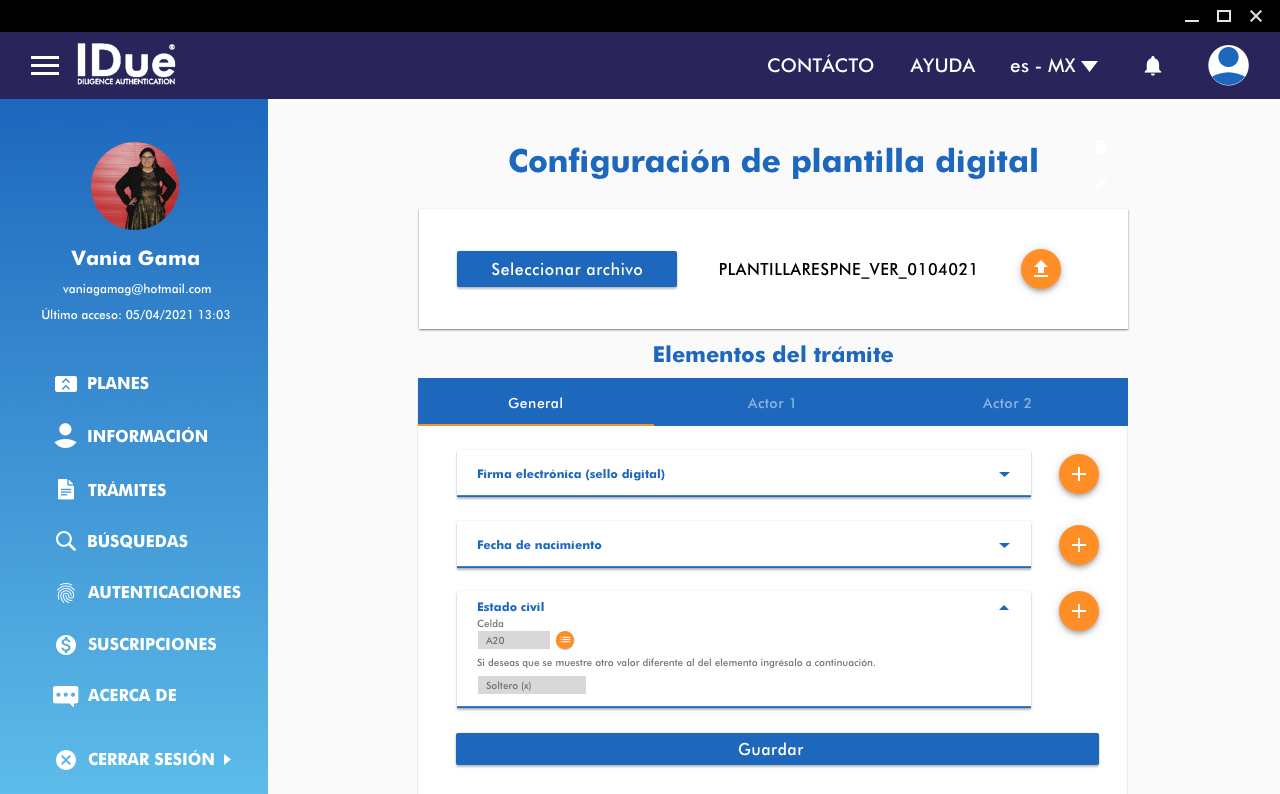Screen dimensions: 1280x794
Task: Switch to the Actor 2 tab
Action: click(x=1007, y=403)
